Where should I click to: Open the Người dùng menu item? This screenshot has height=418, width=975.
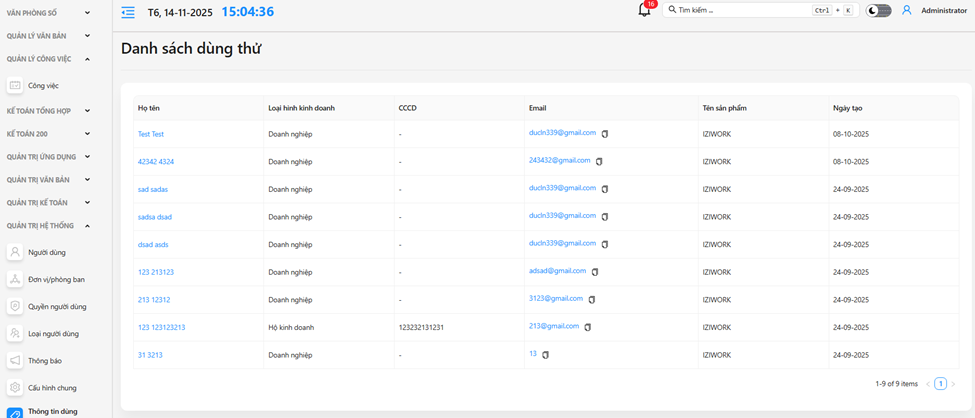coord(46,253)
